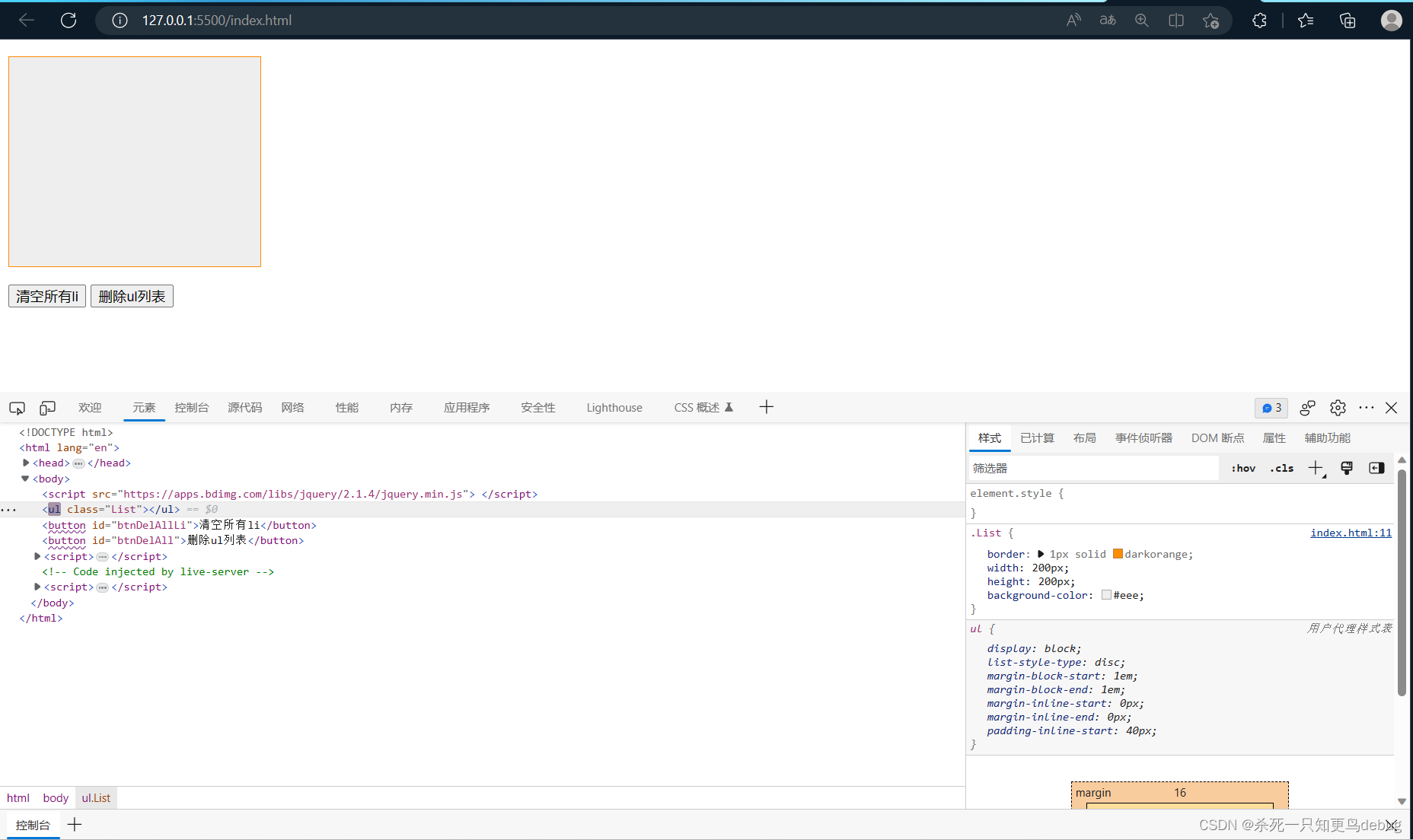Open the 源代码 tab
The image size is (1413, 840).
click(245, 408)
